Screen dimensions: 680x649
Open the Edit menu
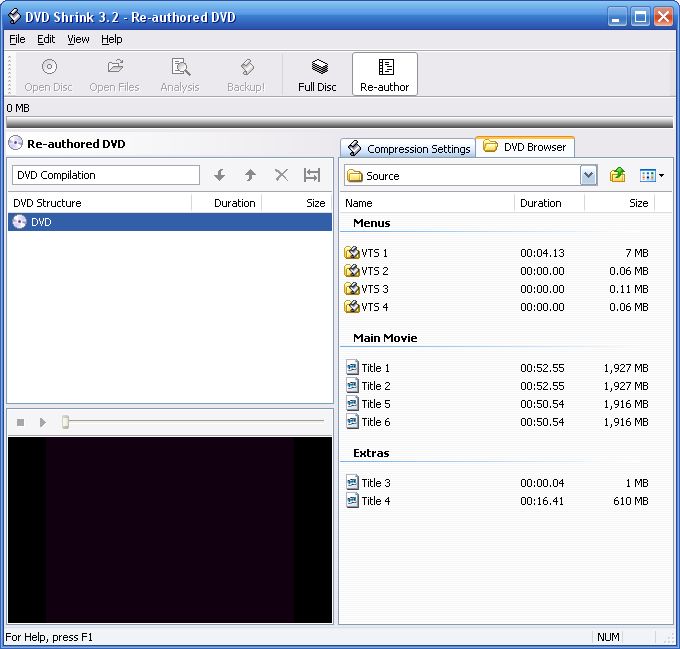point(46,39)
